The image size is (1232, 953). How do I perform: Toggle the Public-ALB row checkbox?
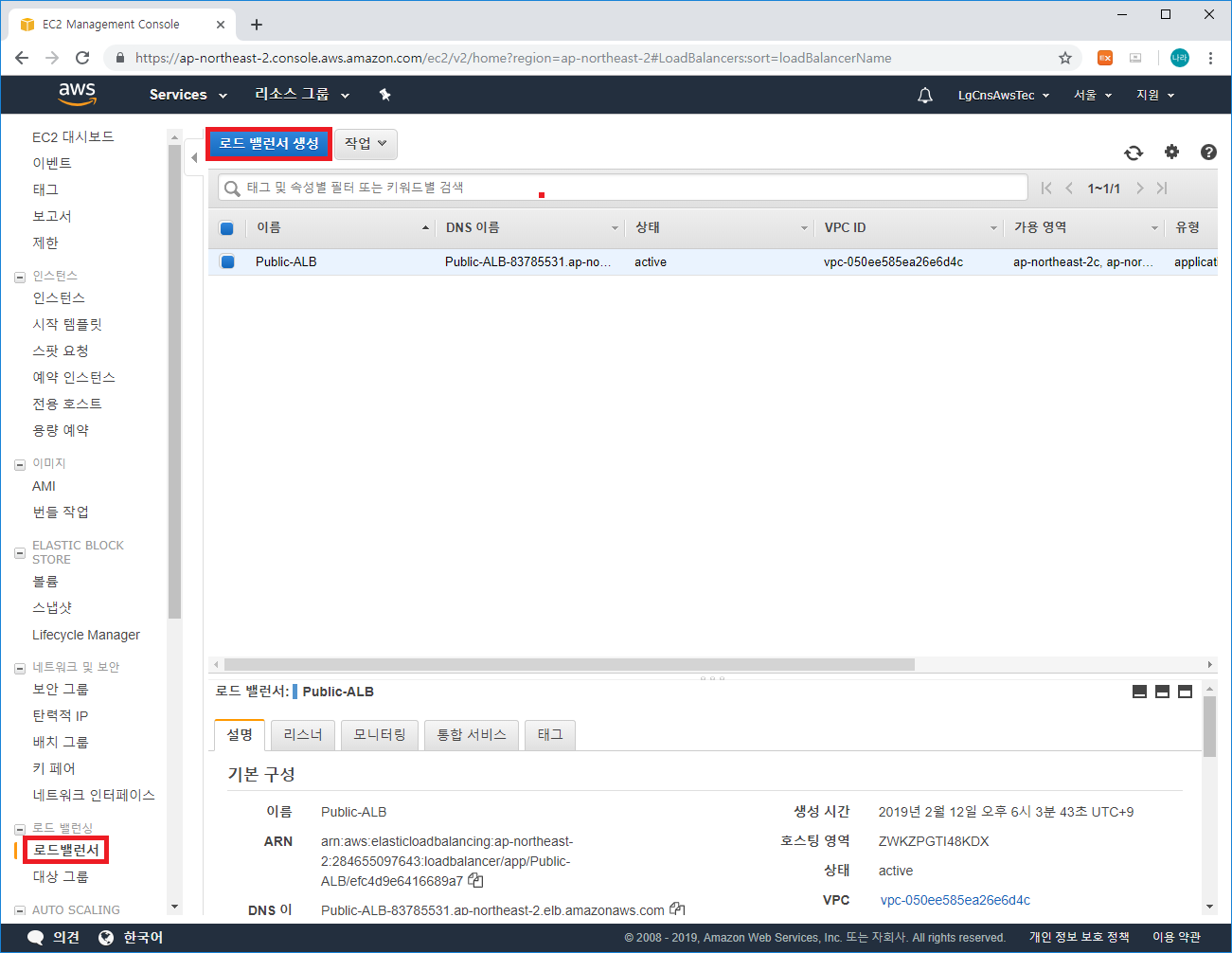click(x=226, y=261)
